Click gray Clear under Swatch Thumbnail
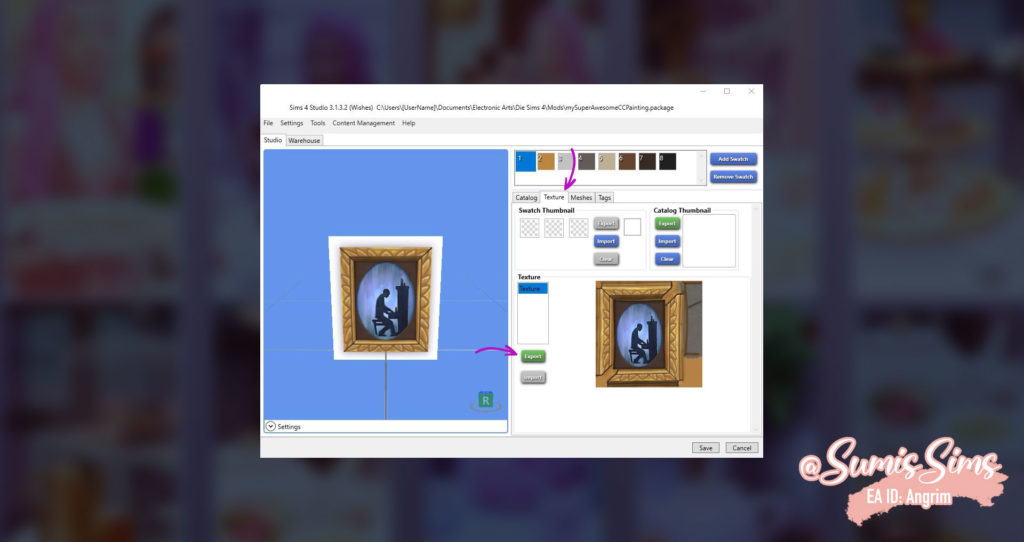The width and height of the screenshot is (1024, 542). click(x=606, y=259)
